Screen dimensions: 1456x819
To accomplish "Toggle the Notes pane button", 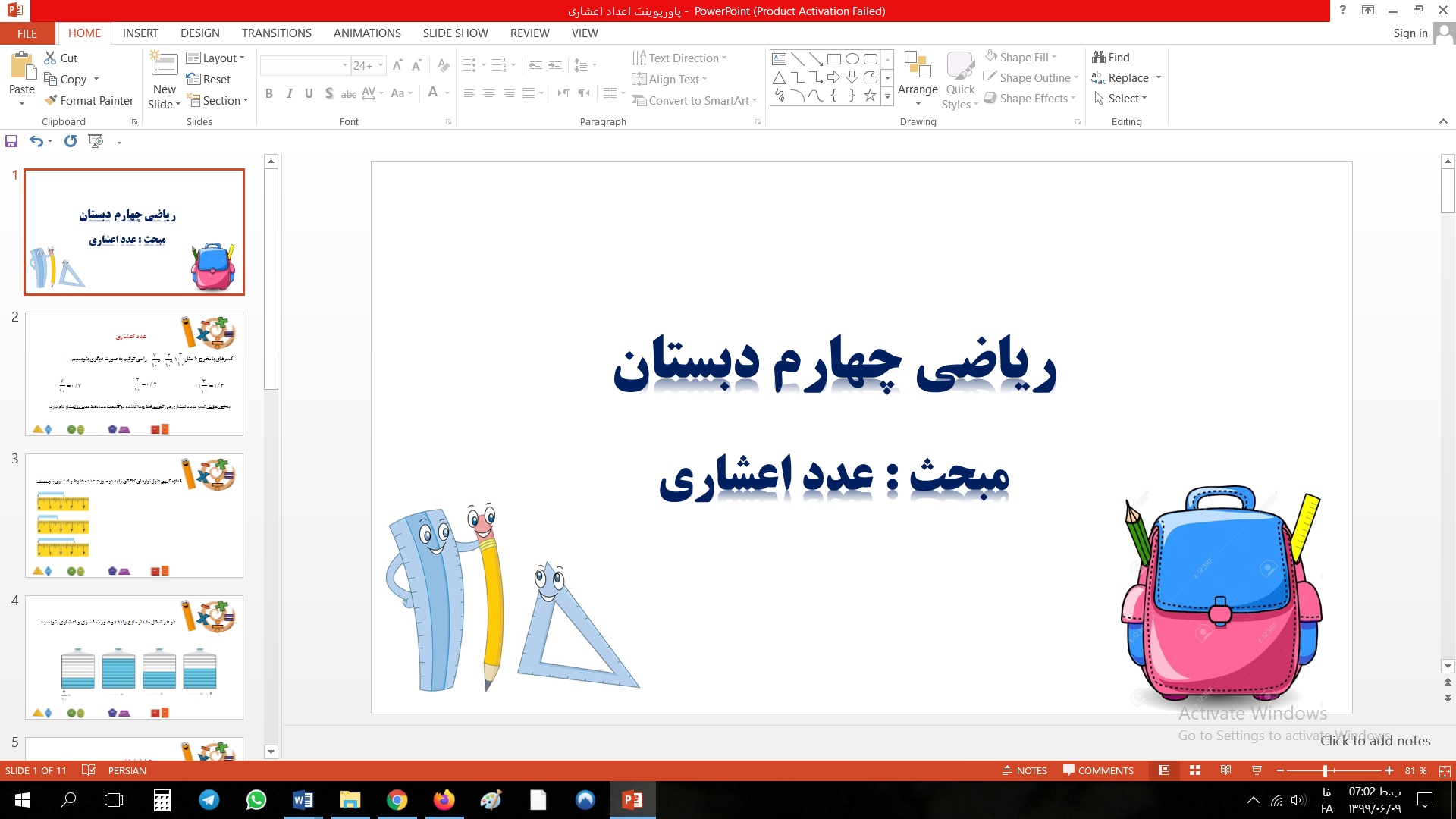I will click(x=1025, y=770).
